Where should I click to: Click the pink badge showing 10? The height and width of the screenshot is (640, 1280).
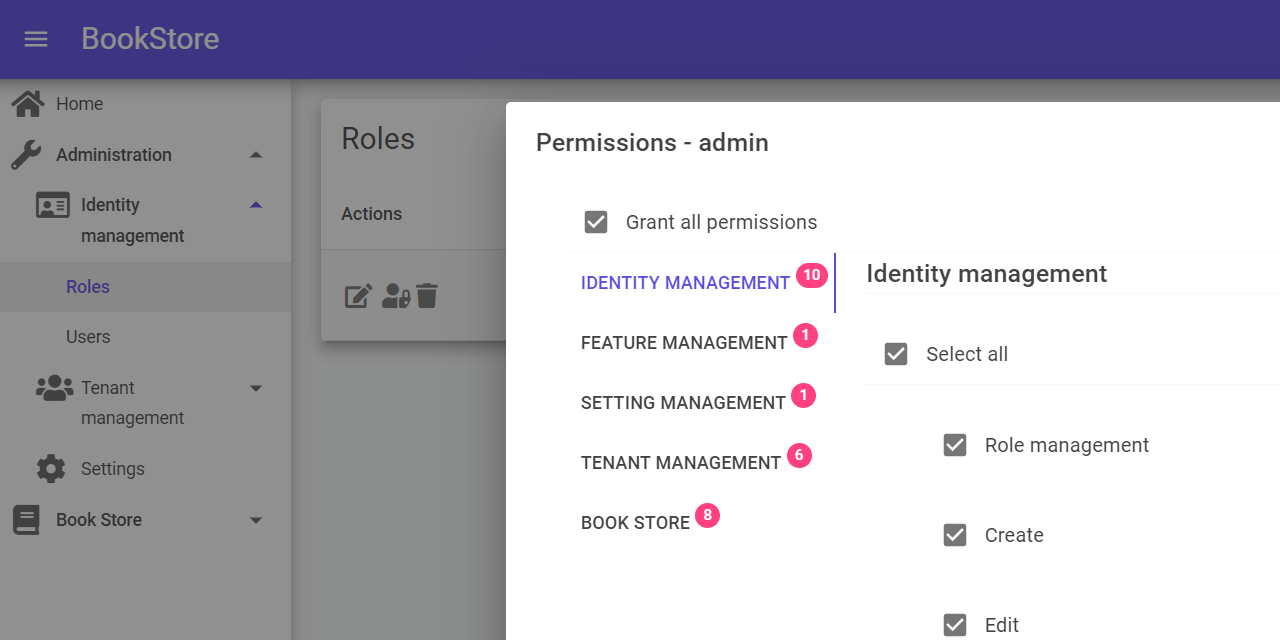[x=811, y=274]
